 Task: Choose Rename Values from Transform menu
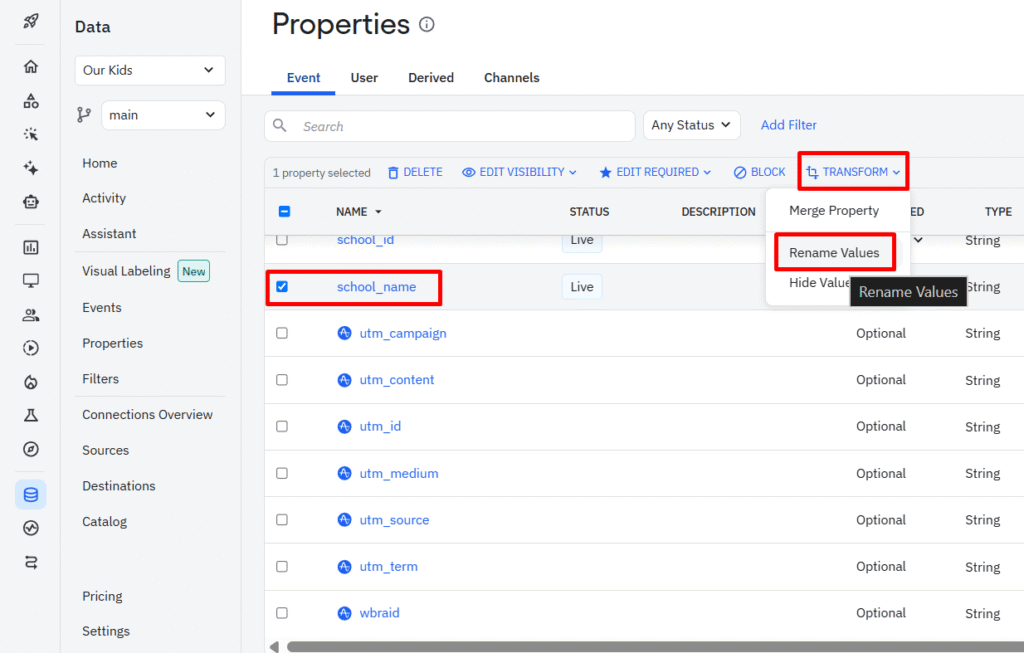pyautogui.click(x=834, y=253)
